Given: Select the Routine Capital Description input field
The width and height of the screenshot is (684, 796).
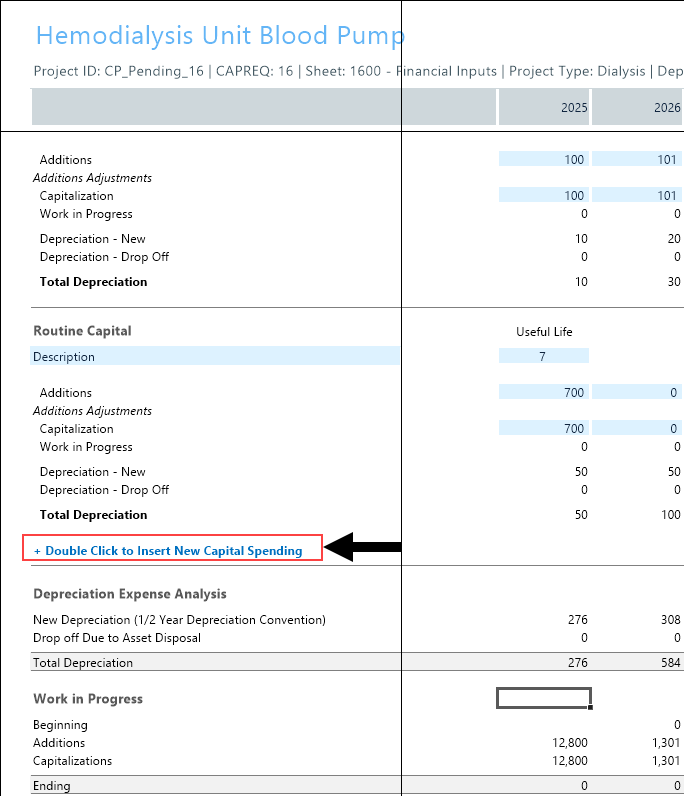Looking at the screenshot, I should (215, 356).
